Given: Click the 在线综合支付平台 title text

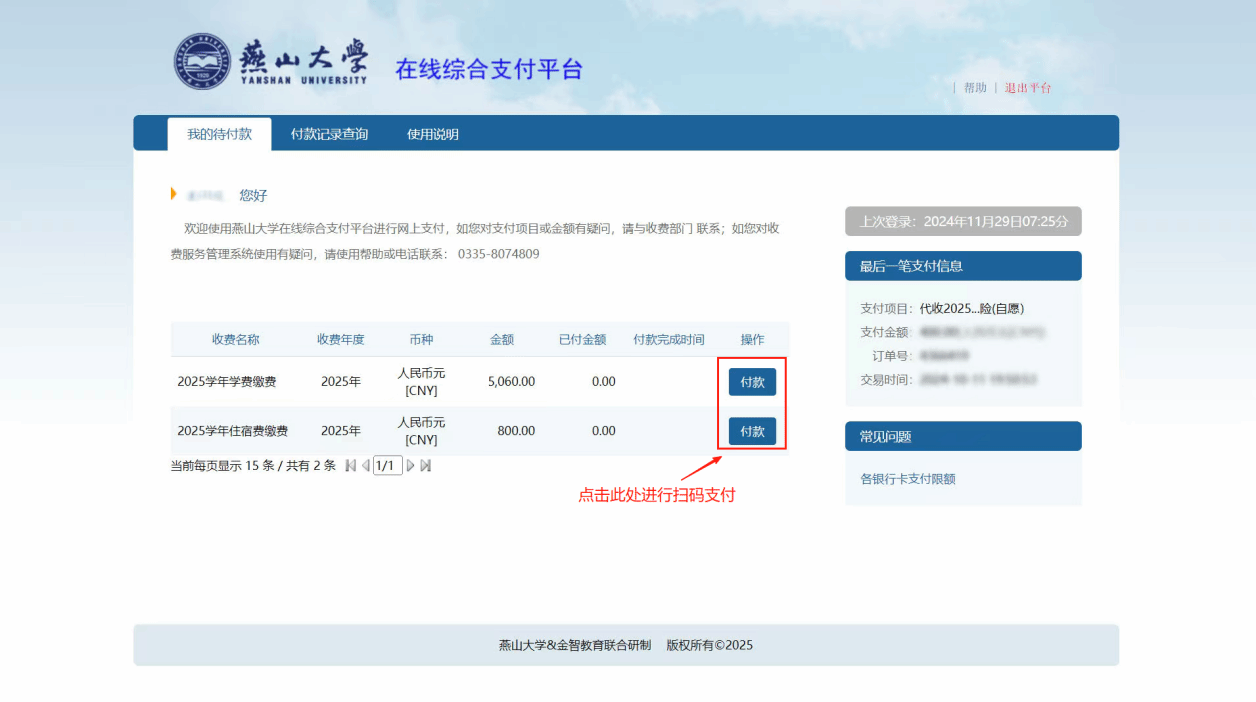Looking at the screenshot, I should point(488,69).
